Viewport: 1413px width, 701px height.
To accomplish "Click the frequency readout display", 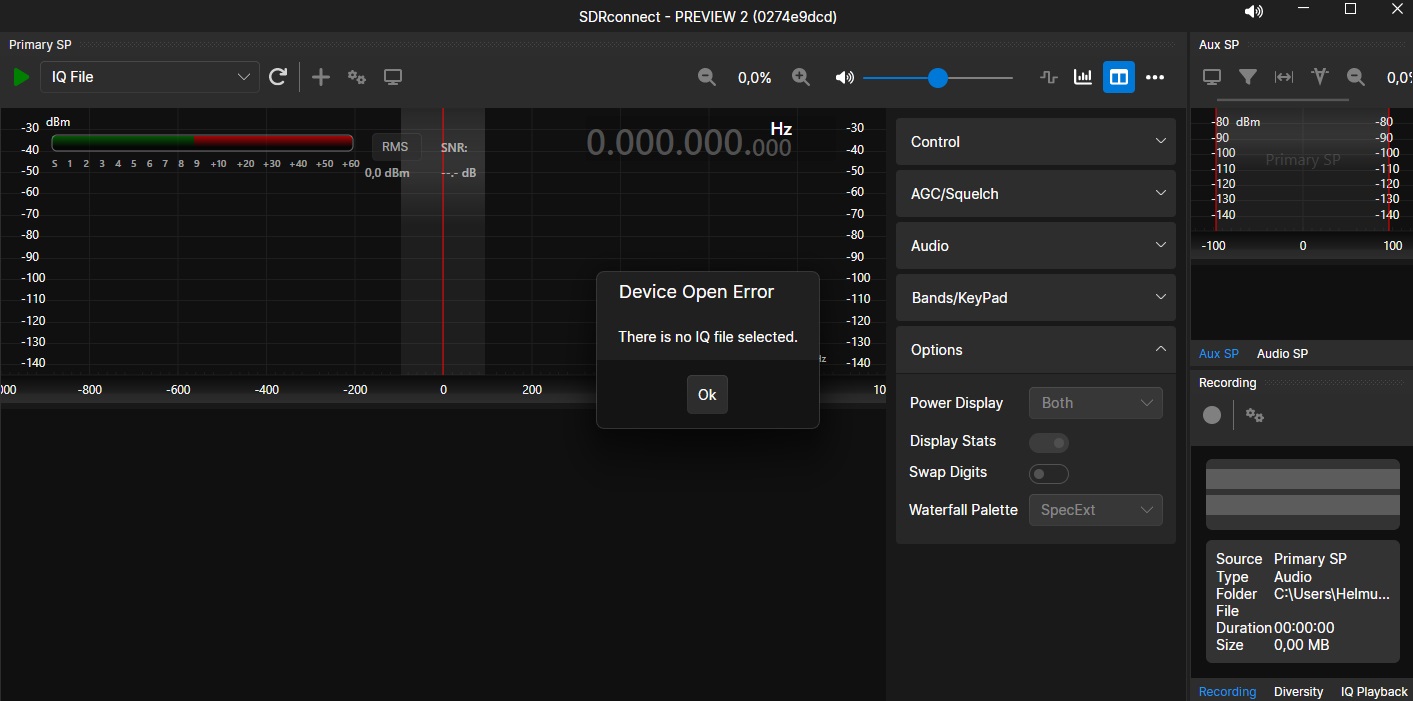I will pos(689,144).
